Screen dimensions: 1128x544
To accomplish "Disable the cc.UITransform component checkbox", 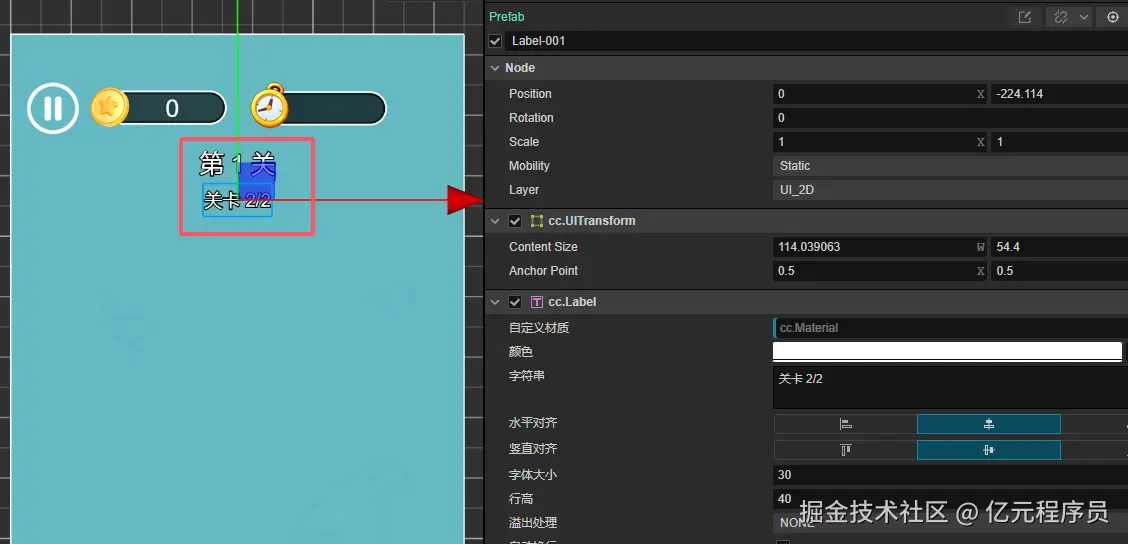I will click(x=515, y=221).
